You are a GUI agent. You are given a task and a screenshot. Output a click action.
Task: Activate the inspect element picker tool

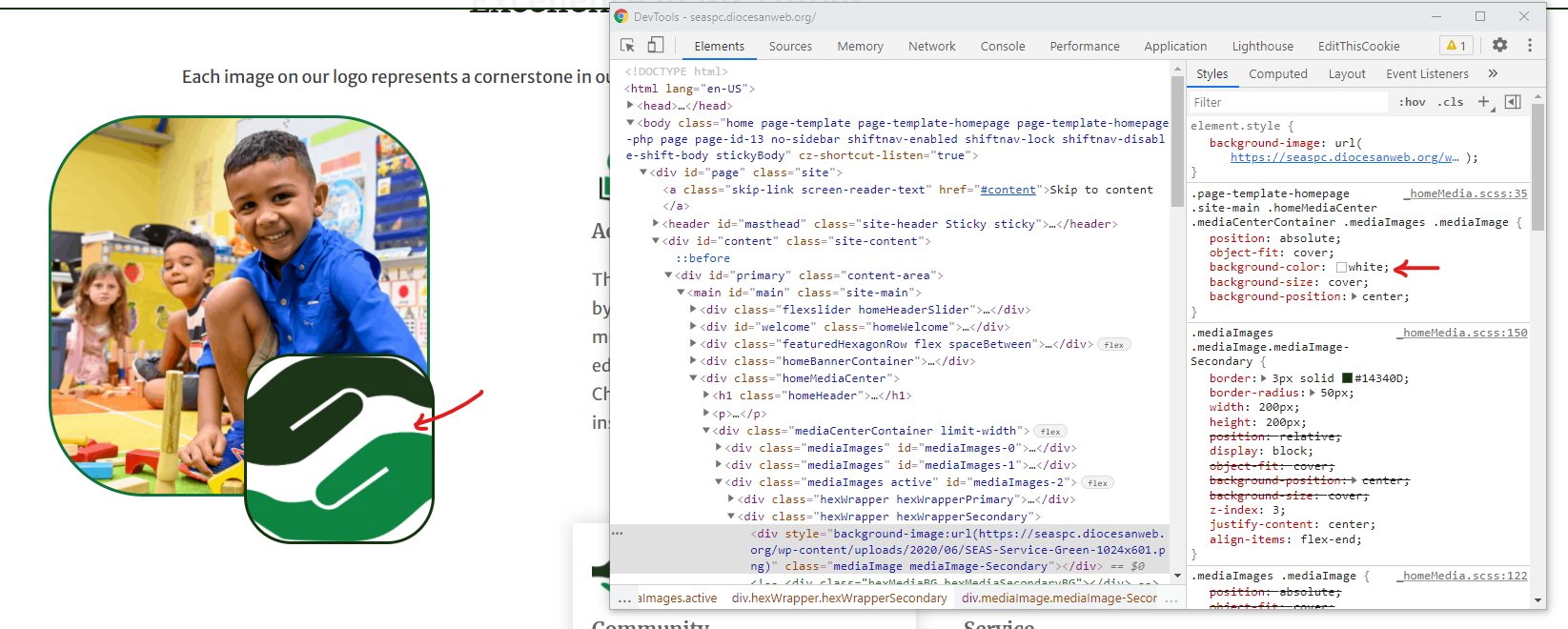coord(627,46)
